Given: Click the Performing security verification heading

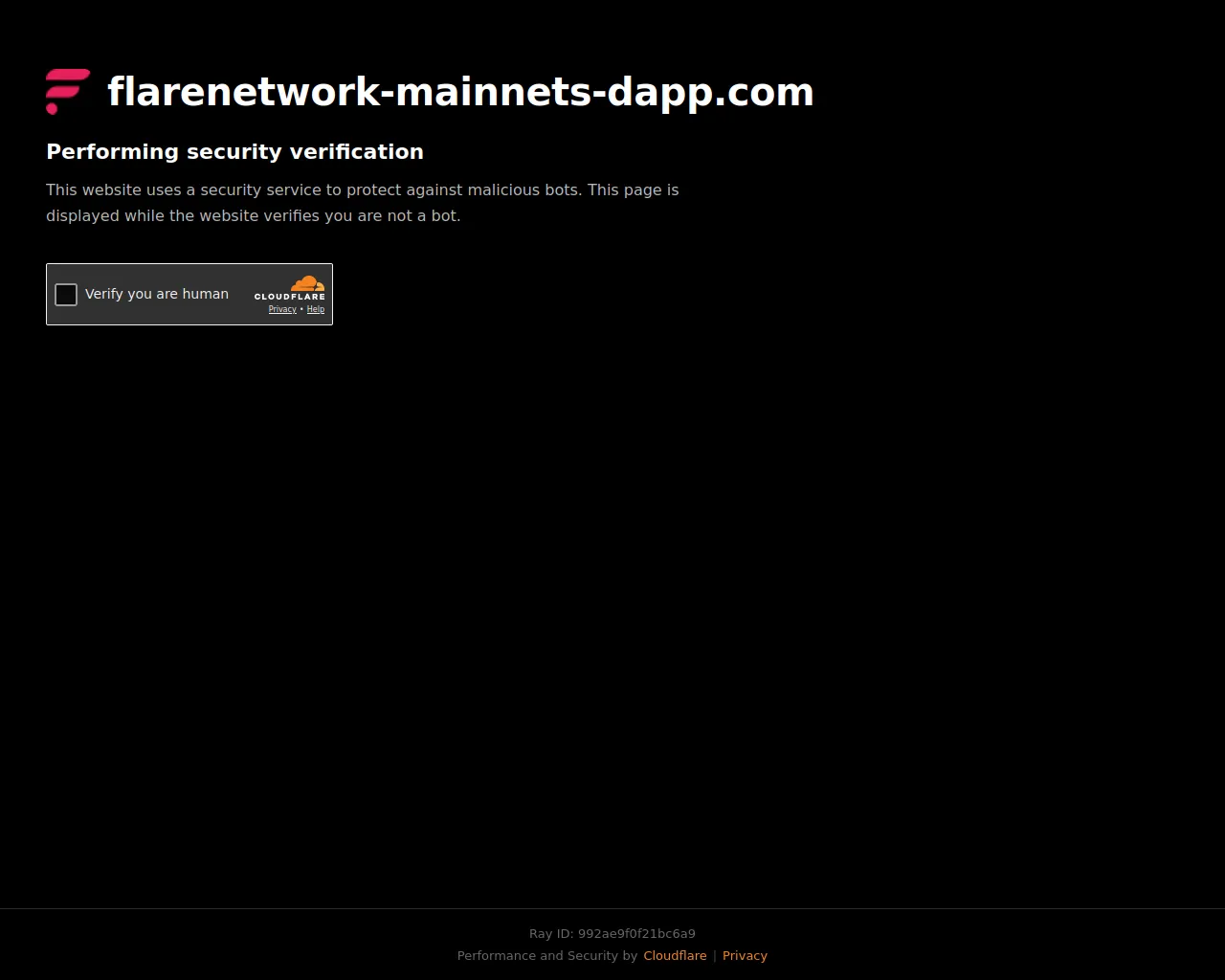Looking at the screenshot, I should [x=234, y=151].
